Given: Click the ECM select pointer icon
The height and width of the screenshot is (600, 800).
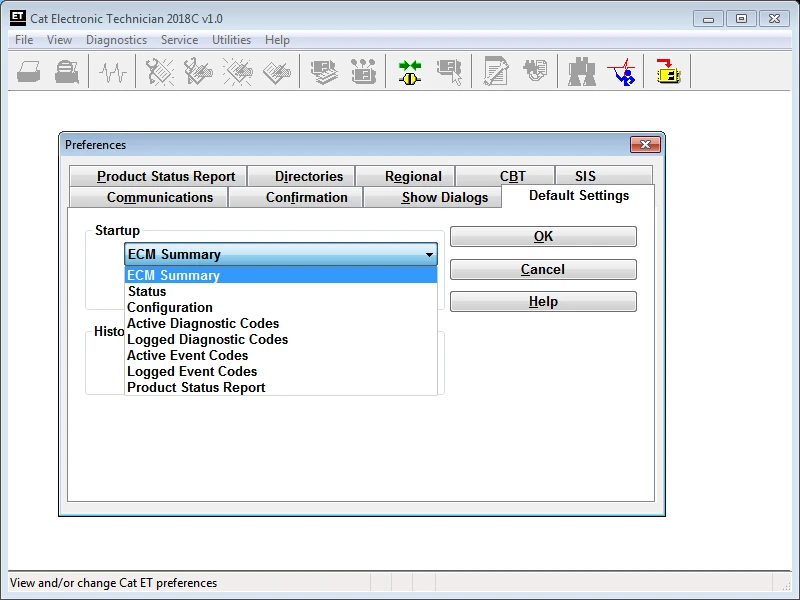Looking at the screenshot, I should [x=449, y=72].
